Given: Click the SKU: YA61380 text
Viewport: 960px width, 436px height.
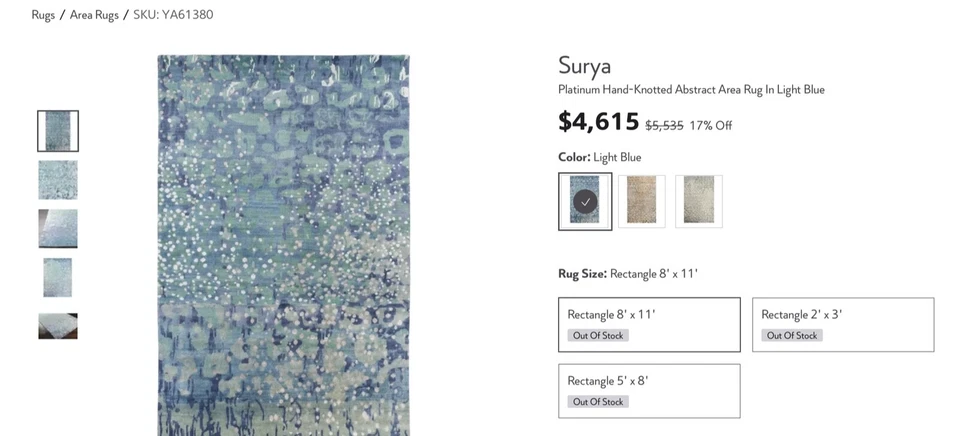Looking at the screenshot, I should (173, 15).
